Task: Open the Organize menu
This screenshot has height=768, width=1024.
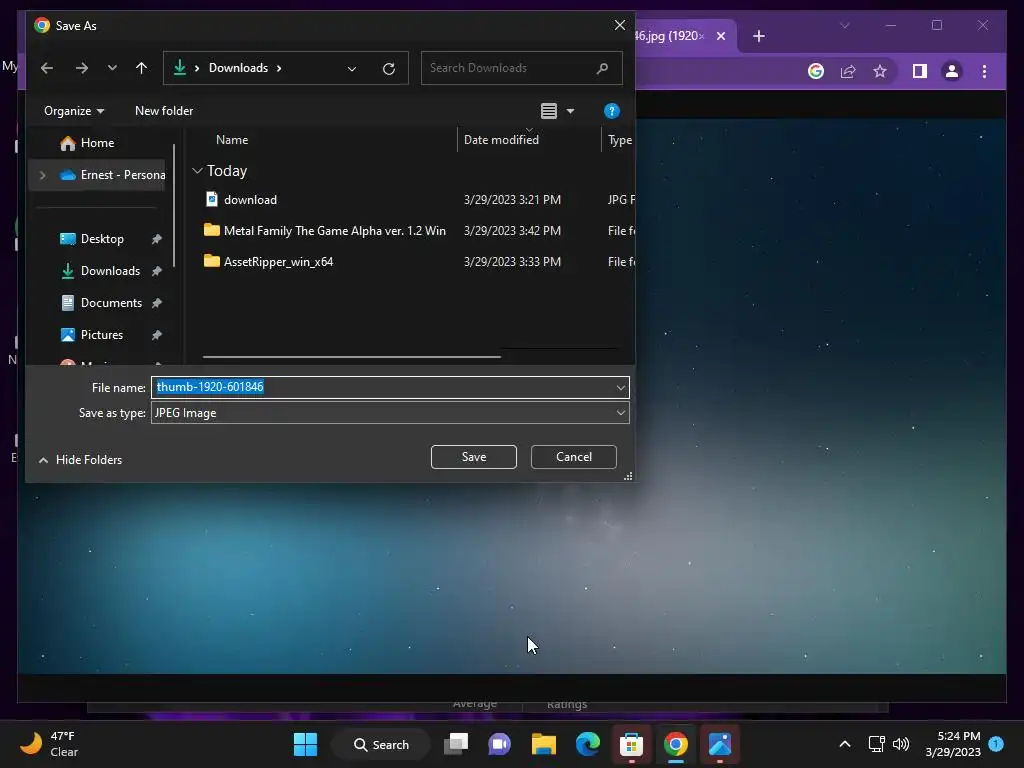Action: (x=74, y=111)
